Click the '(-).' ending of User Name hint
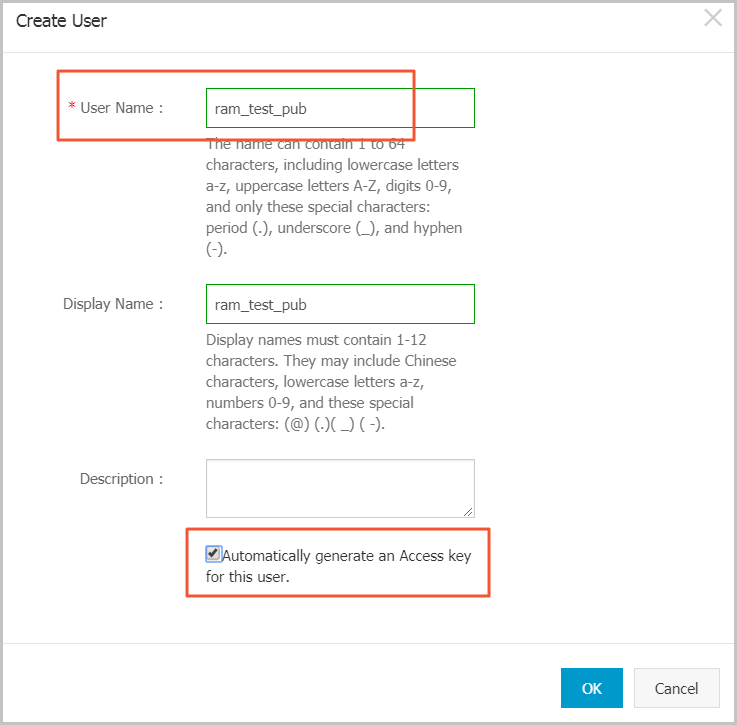 click(x=216, y=249)
